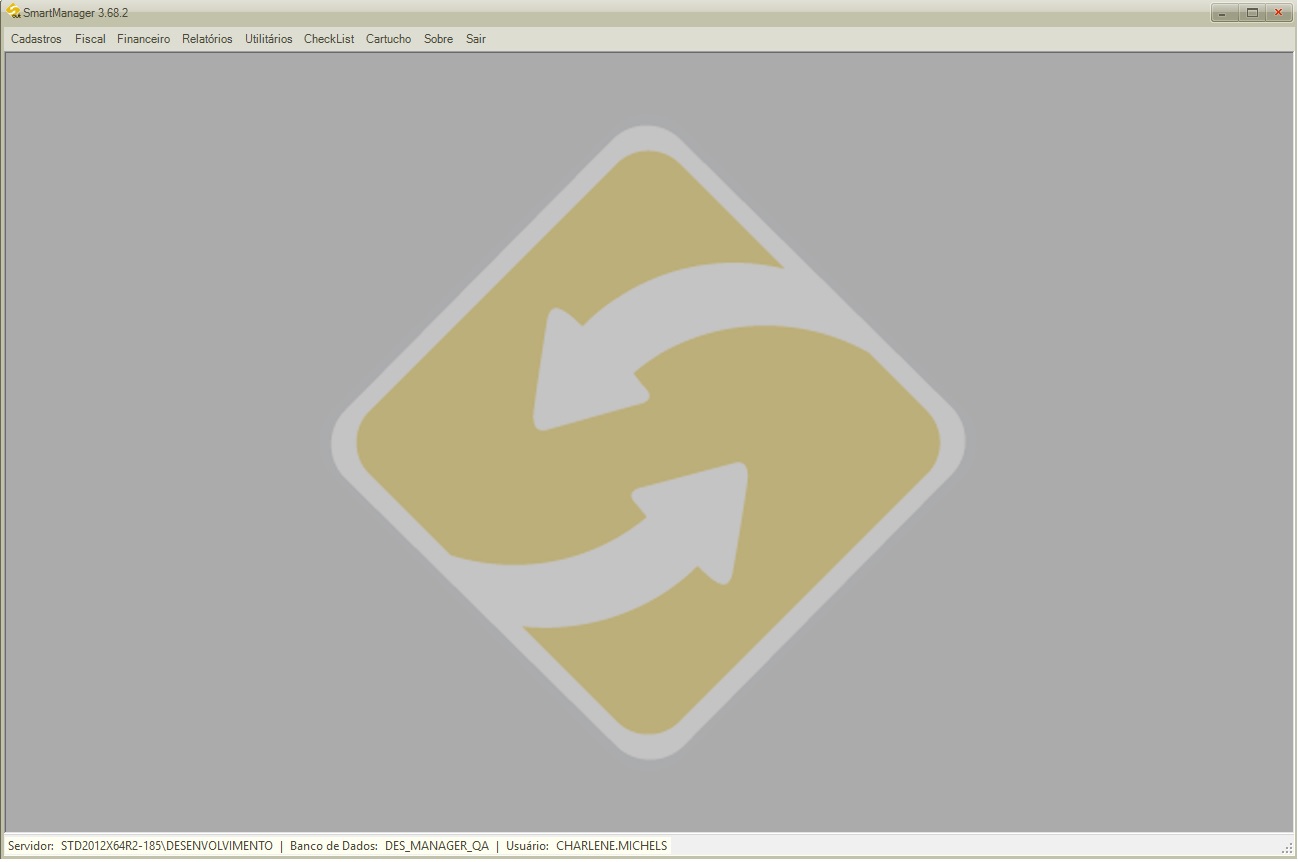Viewport: 1298px width, 862px height.
Task: Open the Cartucho menu
Action: pyautogui.click(x=388, y=39)
